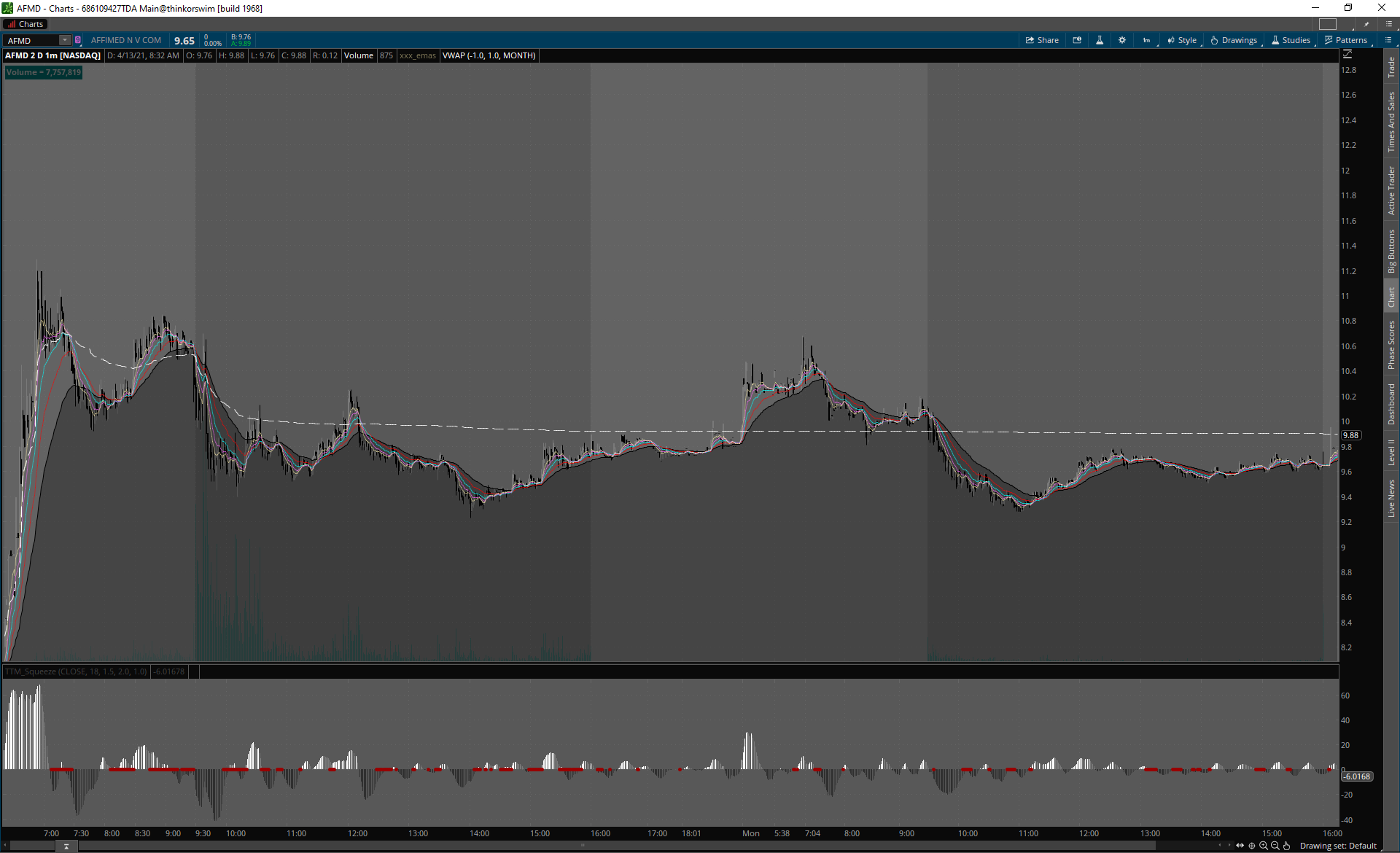The width and height of the screenshot is (1400, 853).
Task: Click the pin icon in top bar
Action: pos(1366,24)
